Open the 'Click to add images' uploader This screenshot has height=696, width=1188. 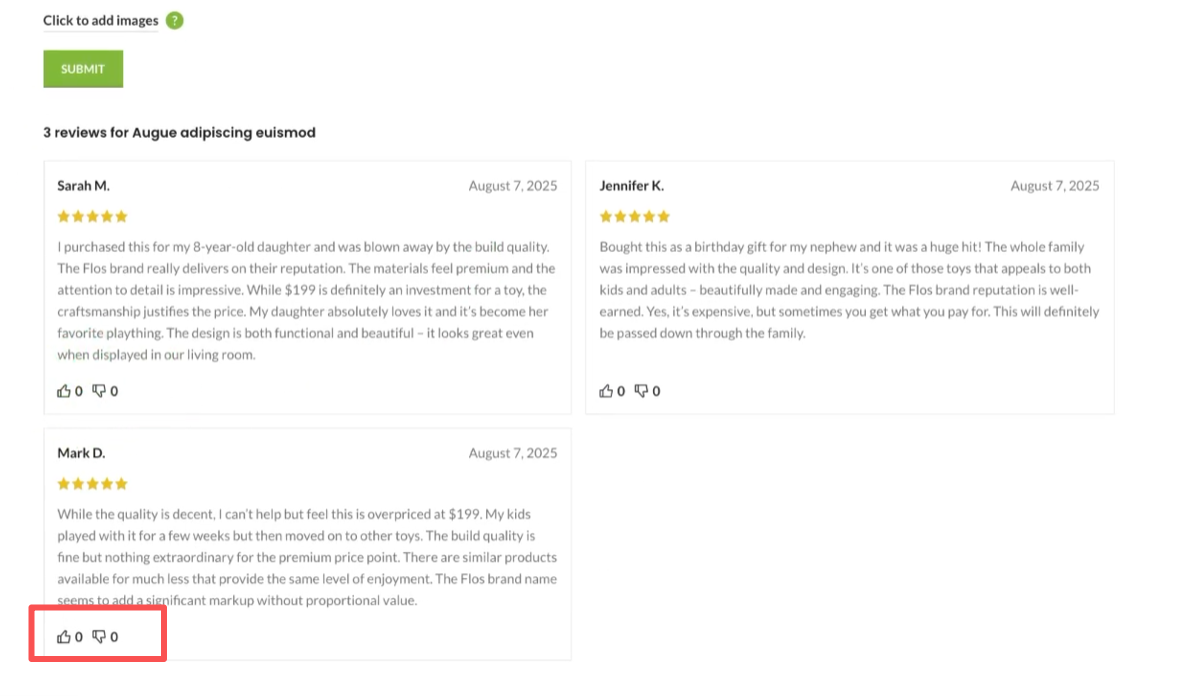(101, 21)
